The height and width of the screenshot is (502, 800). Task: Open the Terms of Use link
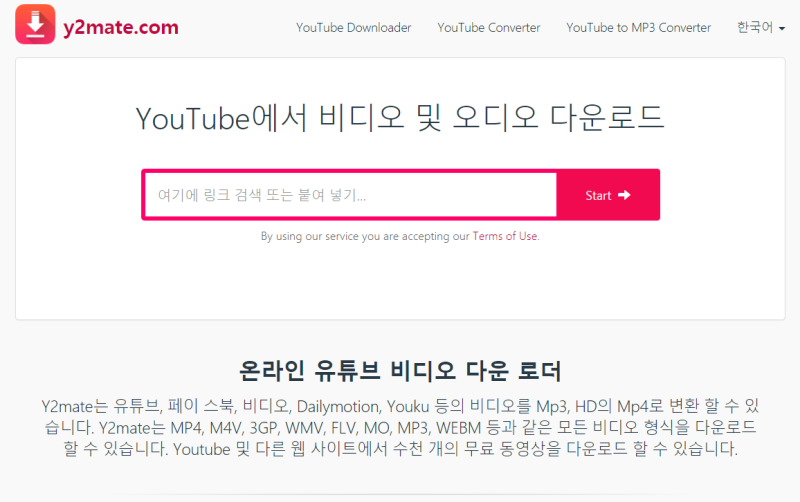[505, 236]
